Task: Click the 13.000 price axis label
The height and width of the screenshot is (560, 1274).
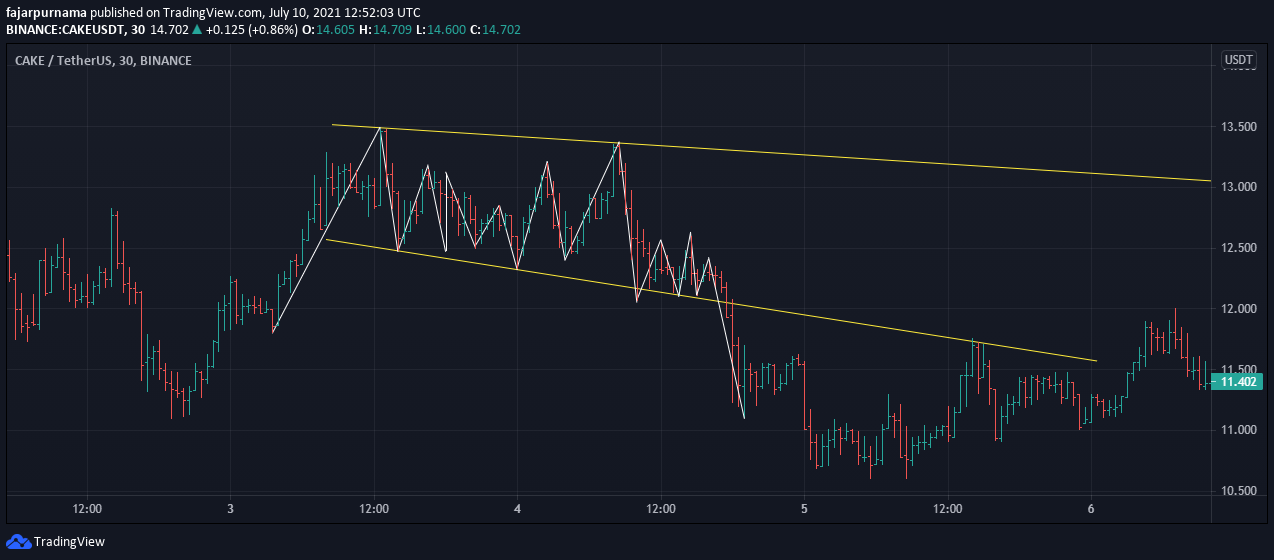Action: (1239, 187)
